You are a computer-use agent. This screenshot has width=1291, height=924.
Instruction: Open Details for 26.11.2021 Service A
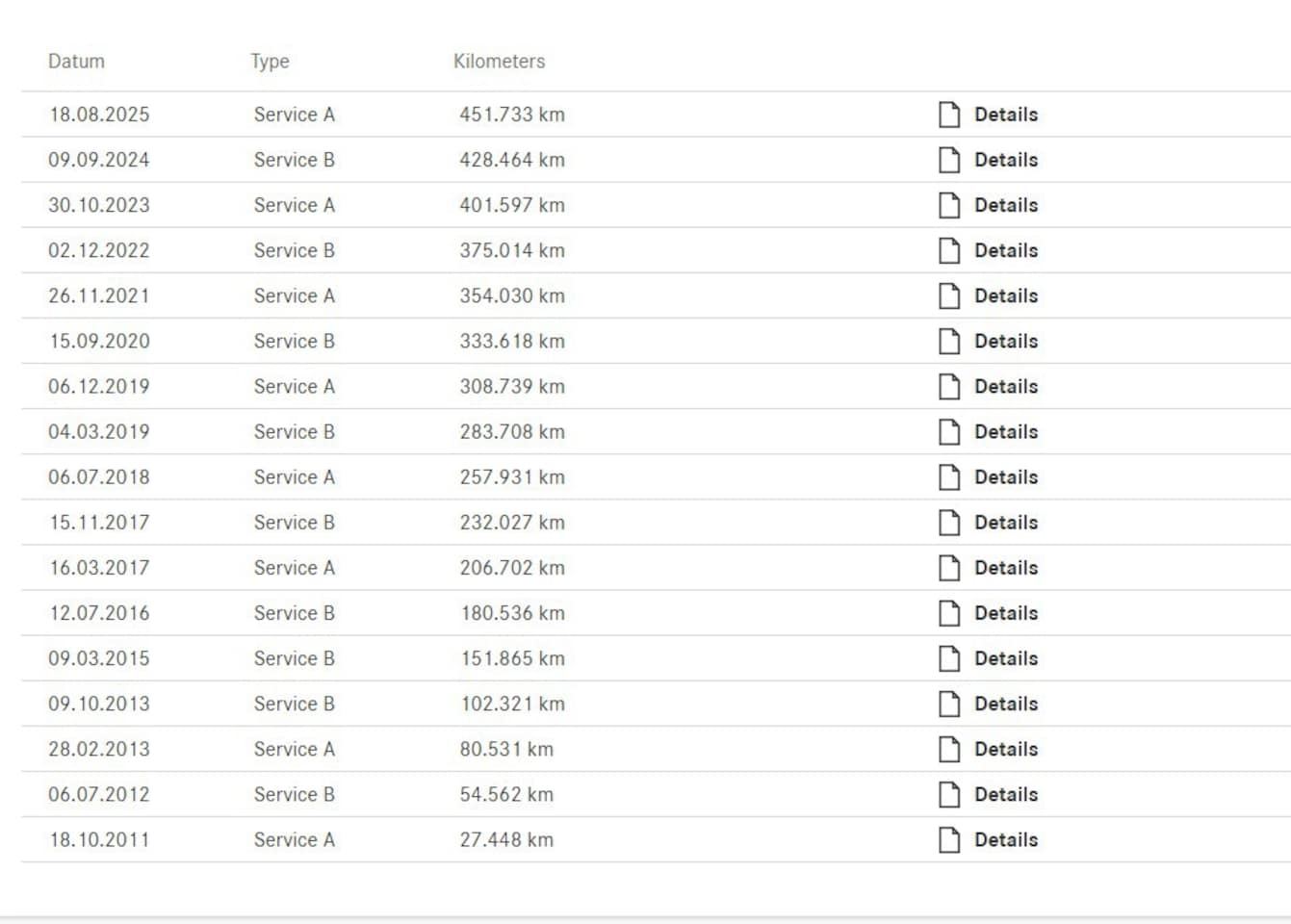1006,295
